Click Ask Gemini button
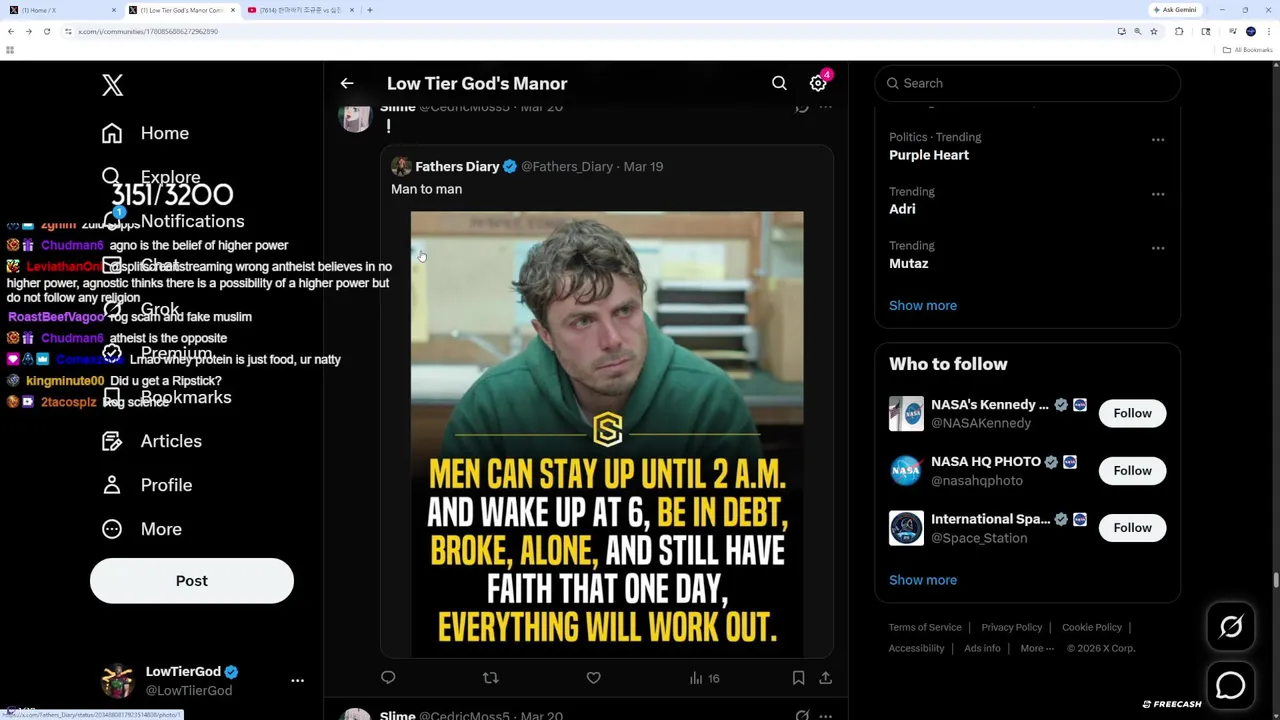Image resolution: width=1280 pixels, height=720 pixels. point(1174,10)
